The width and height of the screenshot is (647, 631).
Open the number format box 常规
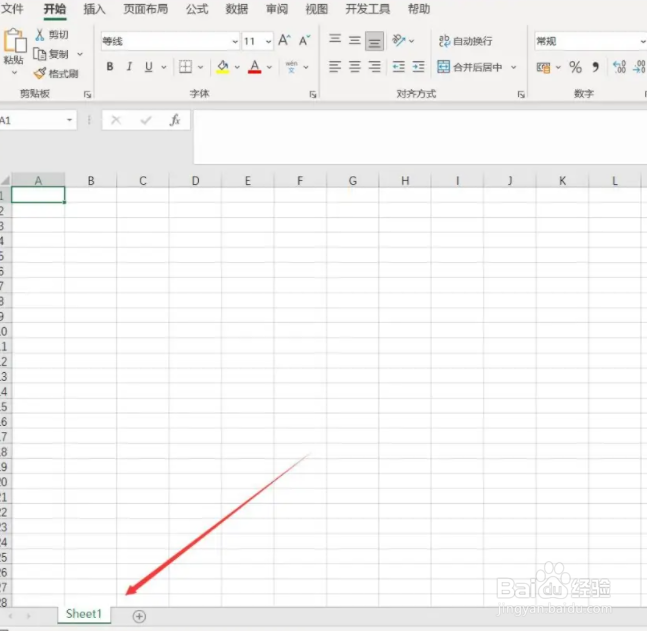click(x=590, y=41)
